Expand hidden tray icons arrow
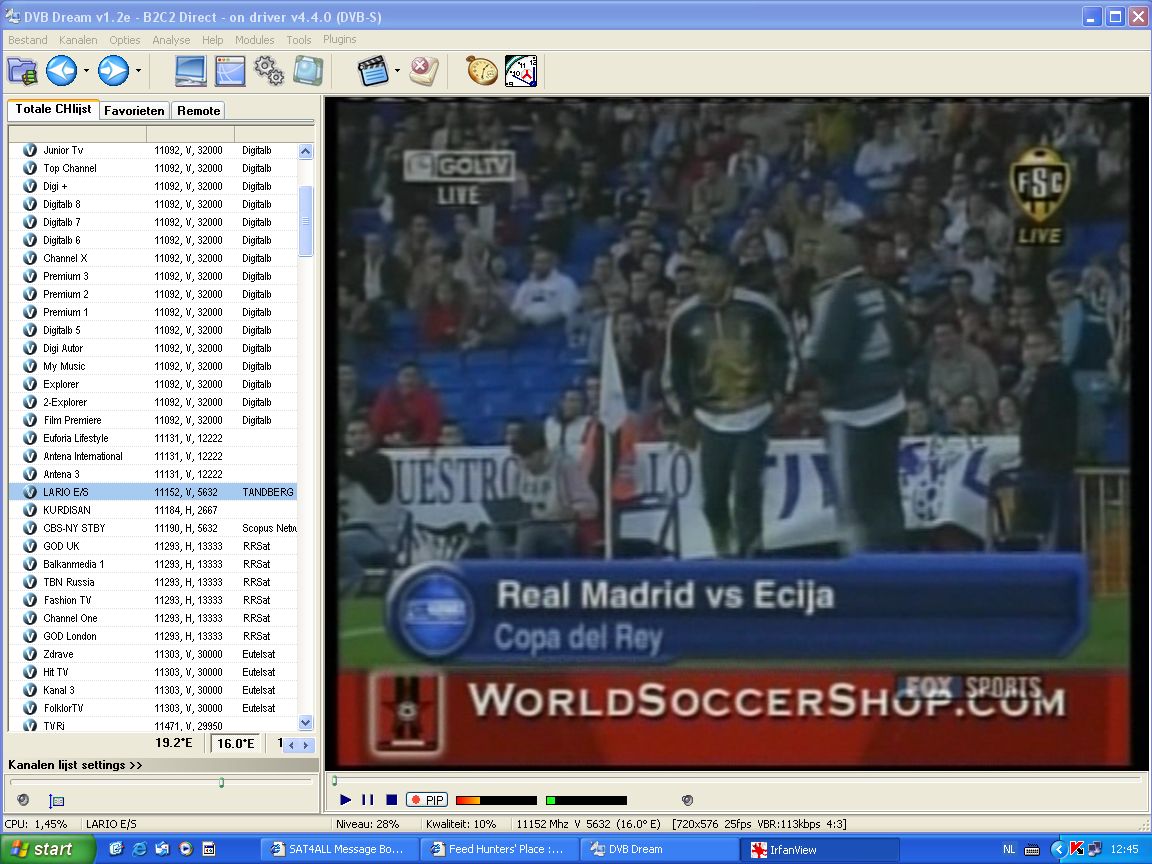The image size is (1152, 864). click(1058, 849)
